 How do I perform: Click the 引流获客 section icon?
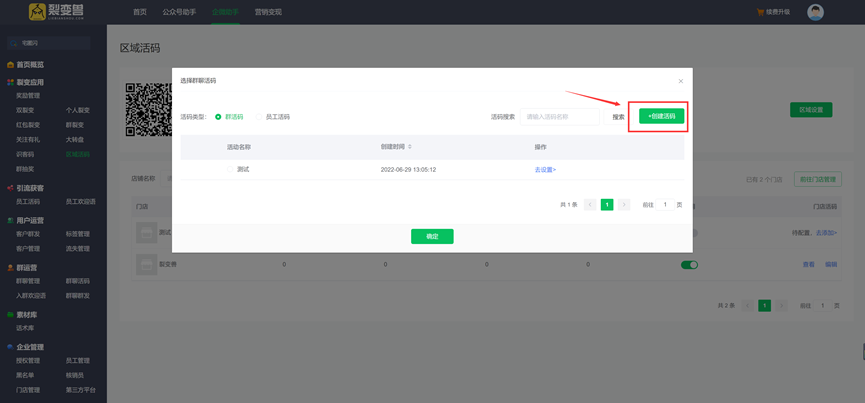[10, 188]
